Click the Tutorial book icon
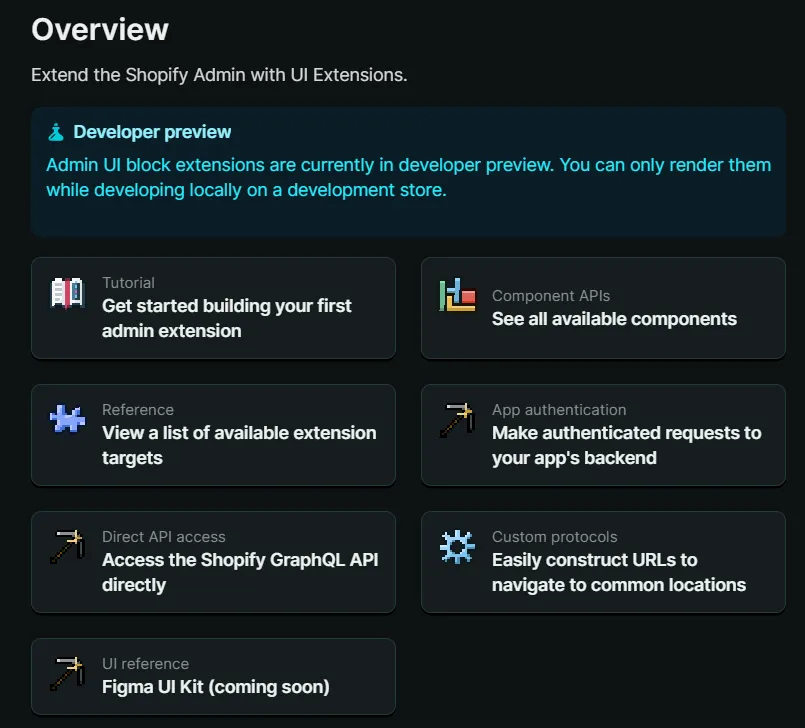Image resolution: width=805 pixels, height=728 pixels. [66, 294]
